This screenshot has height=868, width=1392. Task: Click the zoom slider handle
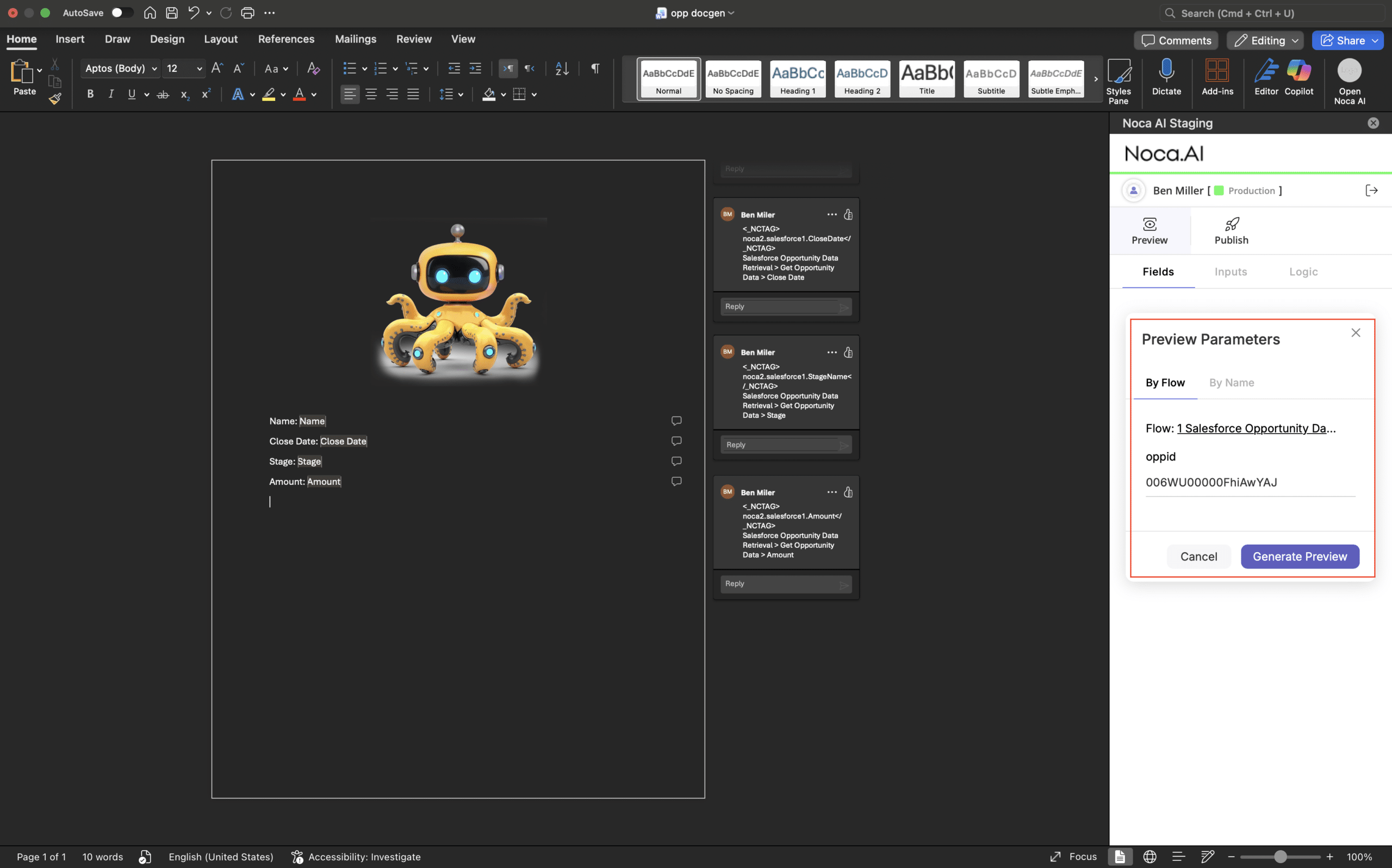coord(1279,857)
